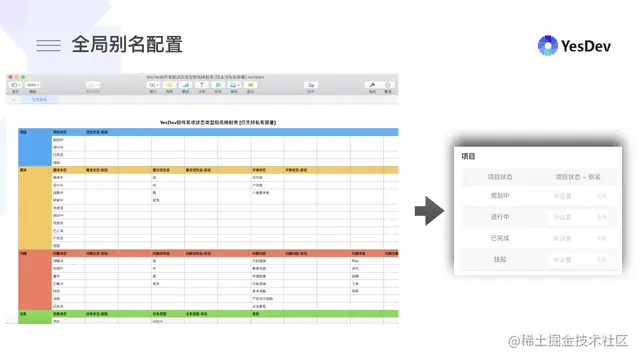
Task: Click the red problem category cell
Action: pyautogui.click(x=35, y=280)
